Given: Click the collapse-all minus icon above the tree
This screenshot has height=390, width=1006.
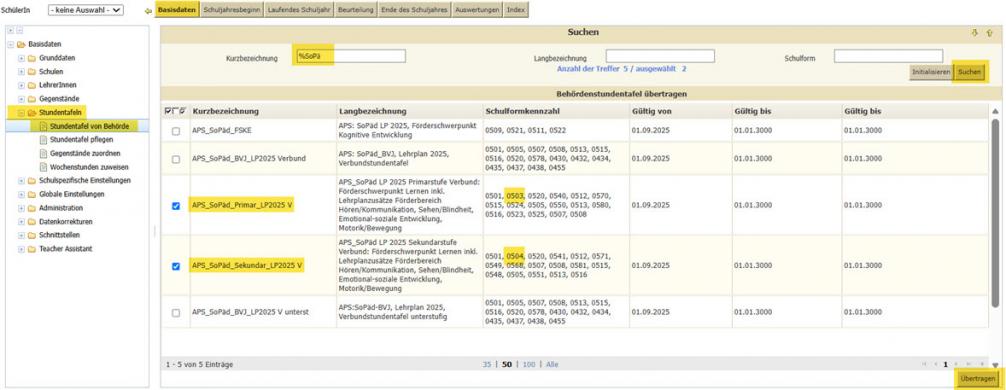Looking at the screenshot, I should coord(19,31).
